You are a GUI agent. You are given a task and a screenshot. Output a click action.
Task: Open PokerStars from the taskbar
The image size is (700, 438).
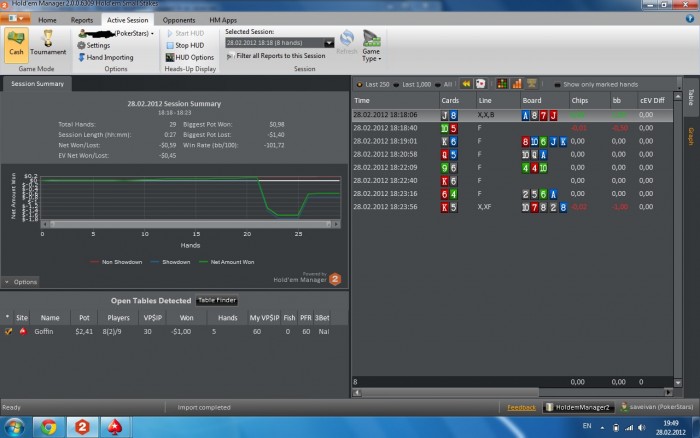coord(115,427)
